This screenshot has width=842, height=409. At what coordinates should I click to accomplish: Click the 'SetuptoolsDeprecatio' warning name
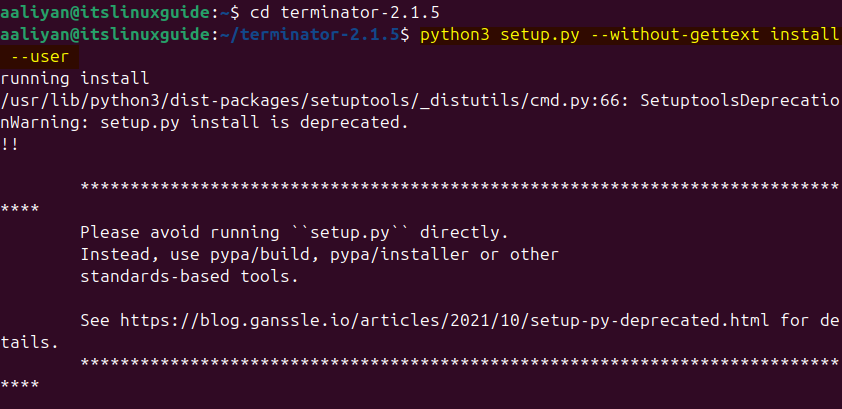738,100
